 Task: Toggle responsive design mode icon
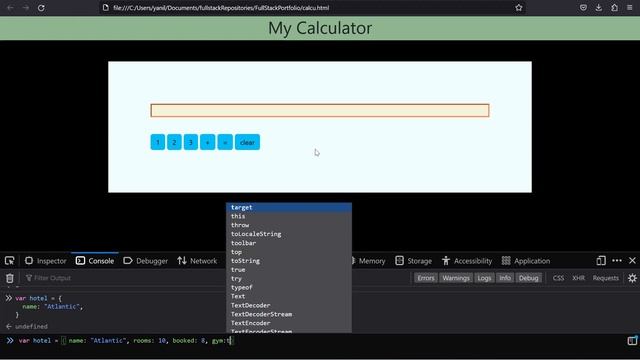[601, 261]
